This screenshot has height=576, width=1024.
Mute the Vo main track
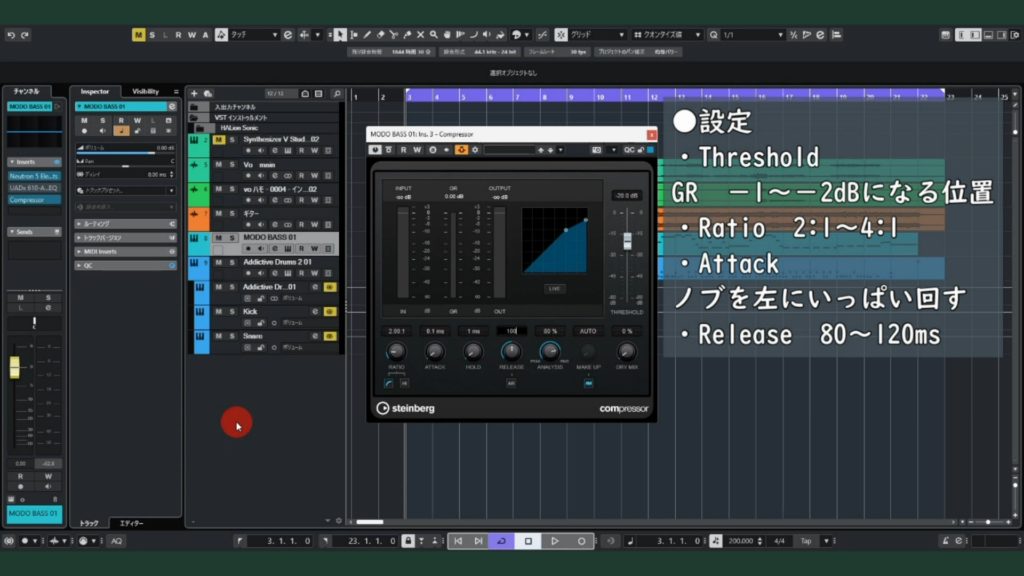[x=219, y=164]
